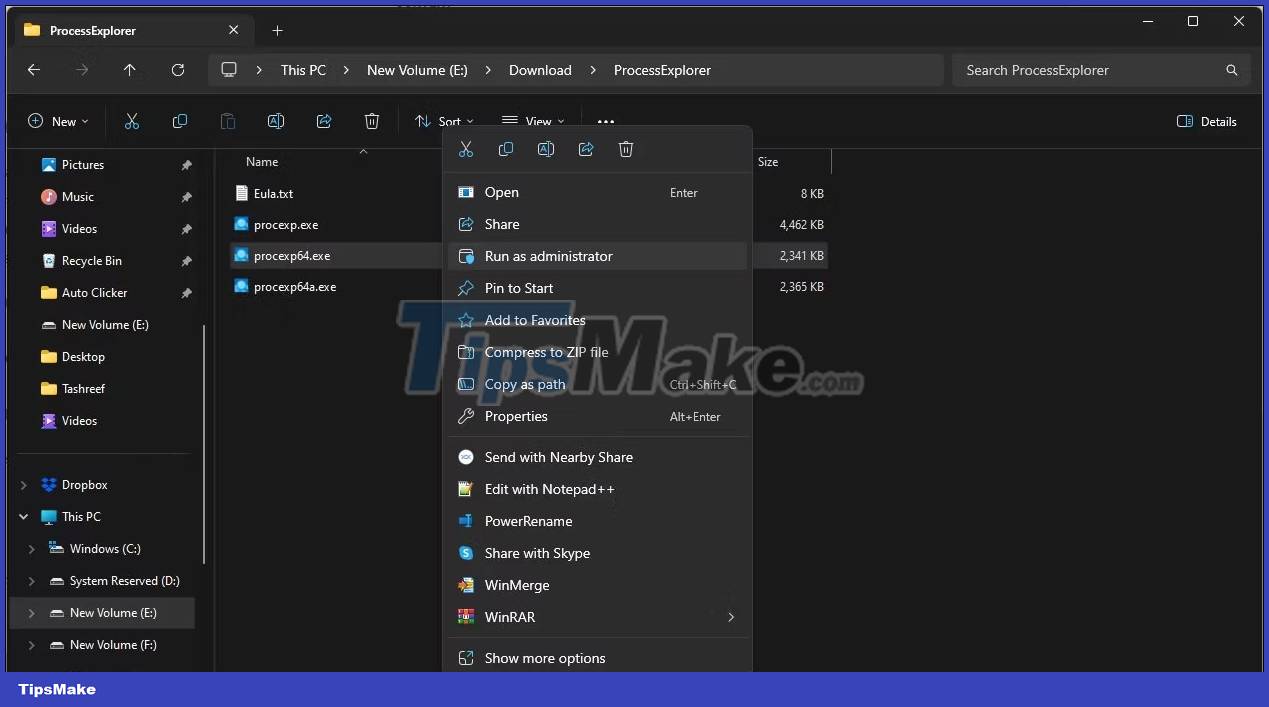Expand the WinRAR submenu
1269x707 pixels.
click(x=730, y=617)
